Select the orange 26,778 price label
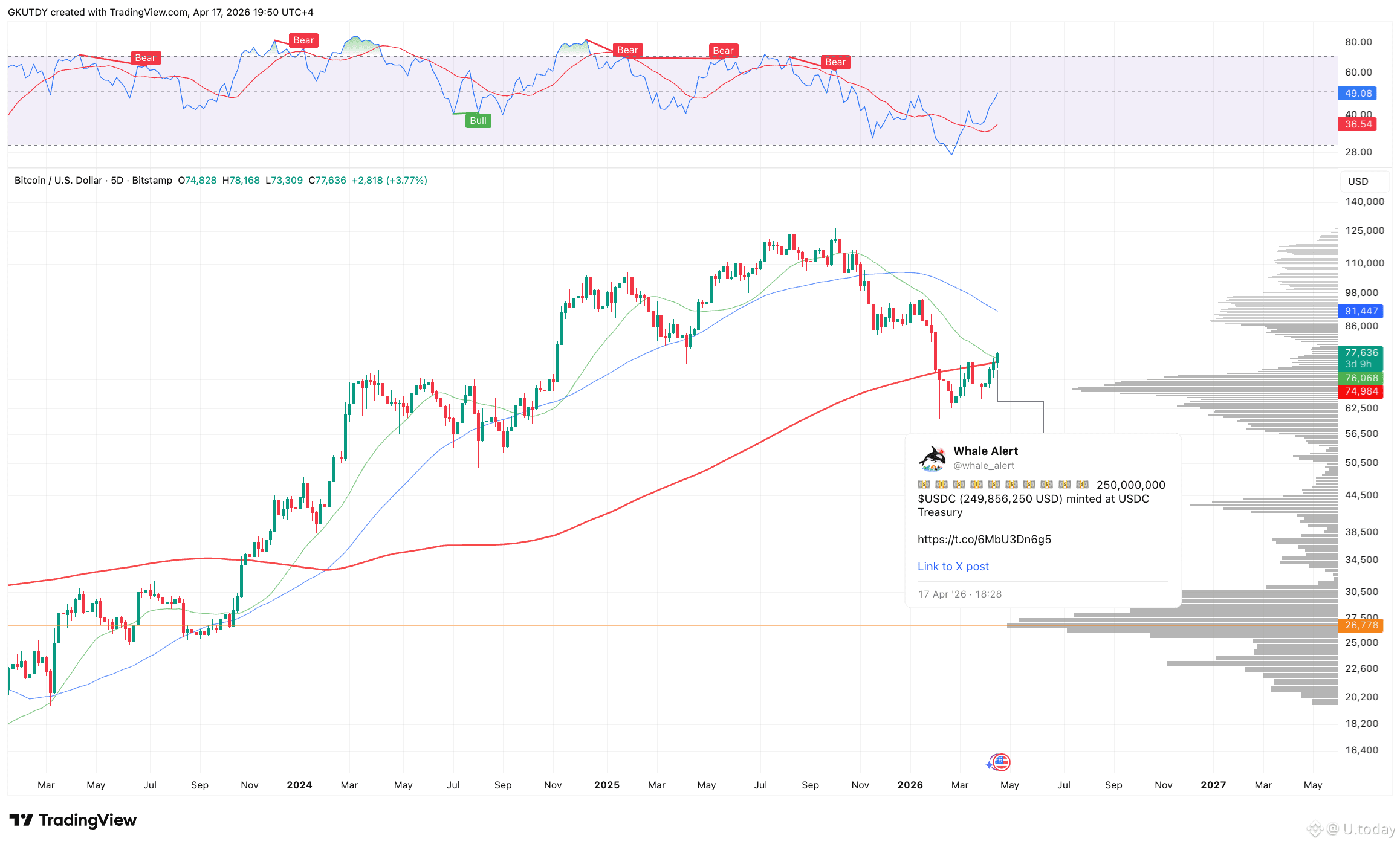 1361,625
